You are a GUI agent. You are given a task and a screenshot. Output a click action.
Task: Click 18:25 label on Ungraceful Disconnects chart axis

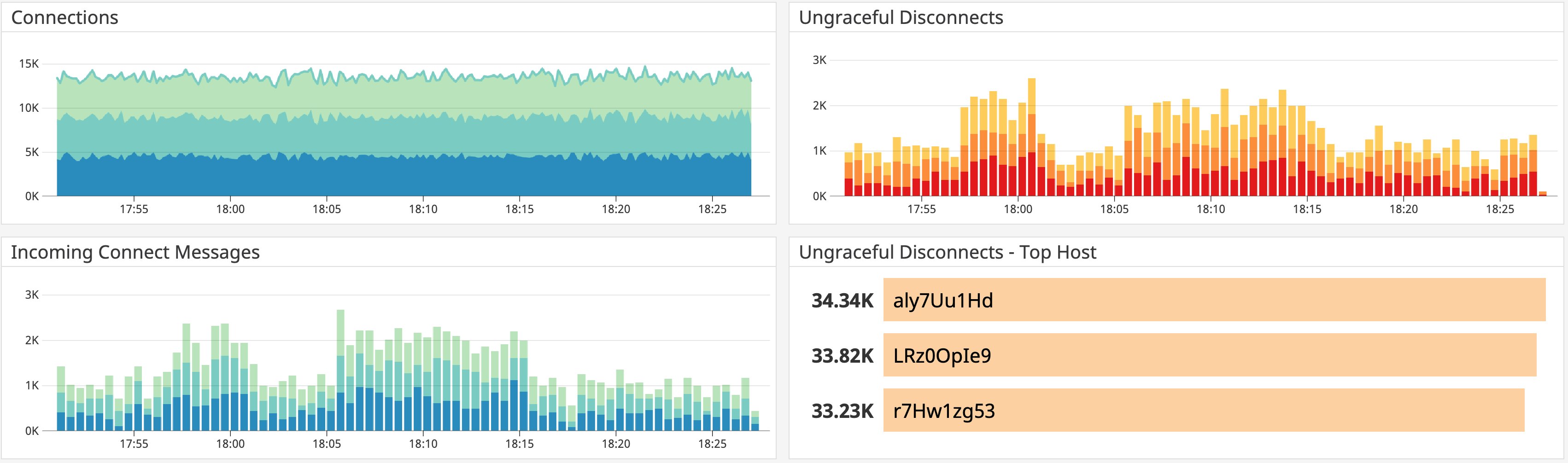pyautogui.click(x=1499, y=209)
